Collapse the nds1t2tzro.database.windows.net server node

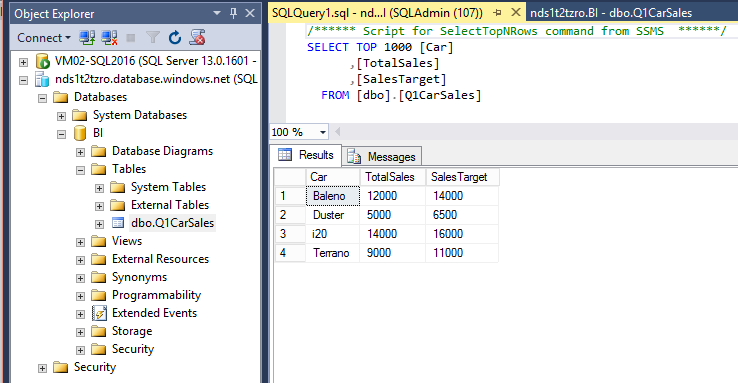tap(24, 80)
